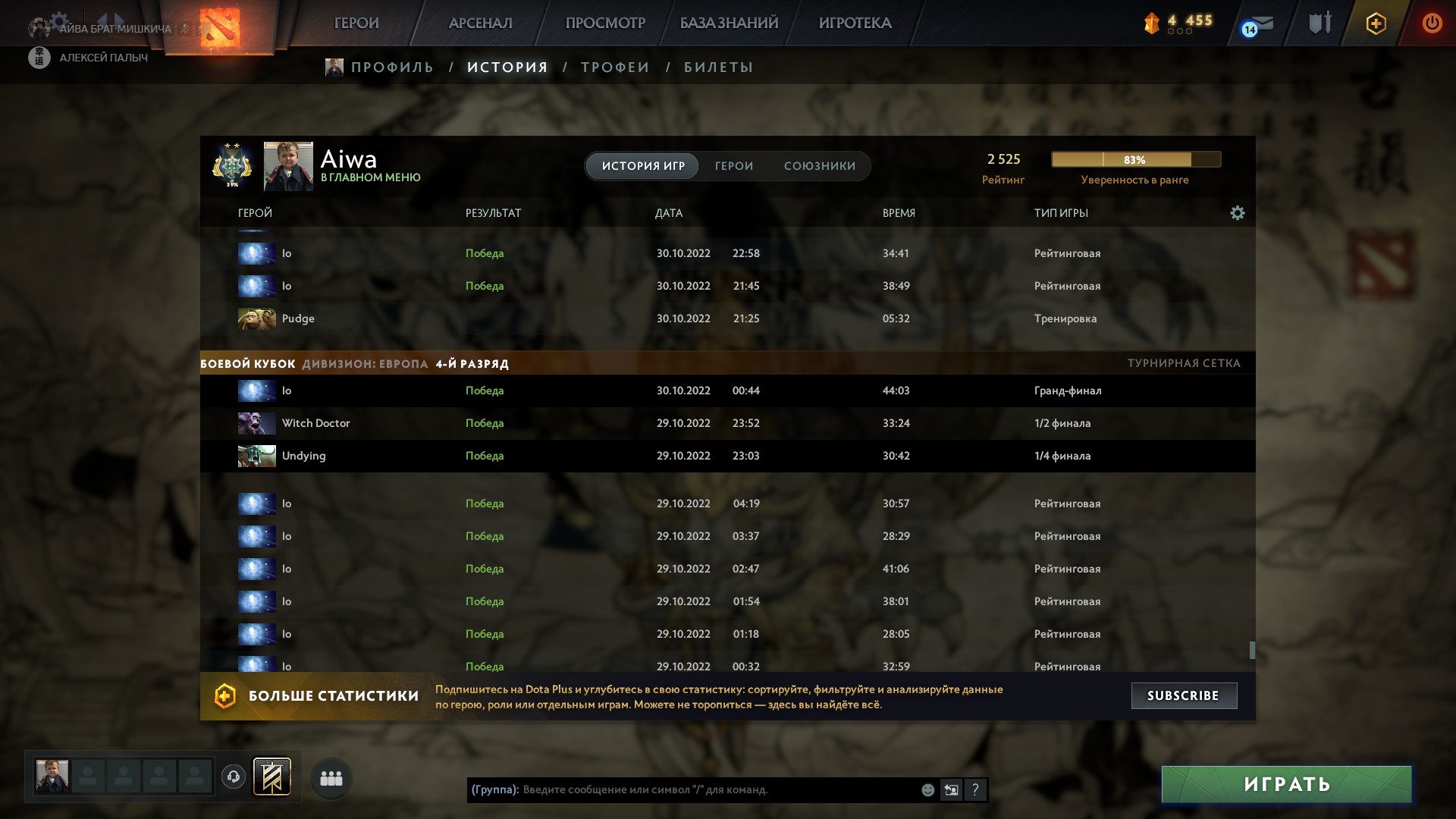Open the shield and sword armory icon
The width and height of the screenshot is (1456, 819).
[x=1320, y=23]
